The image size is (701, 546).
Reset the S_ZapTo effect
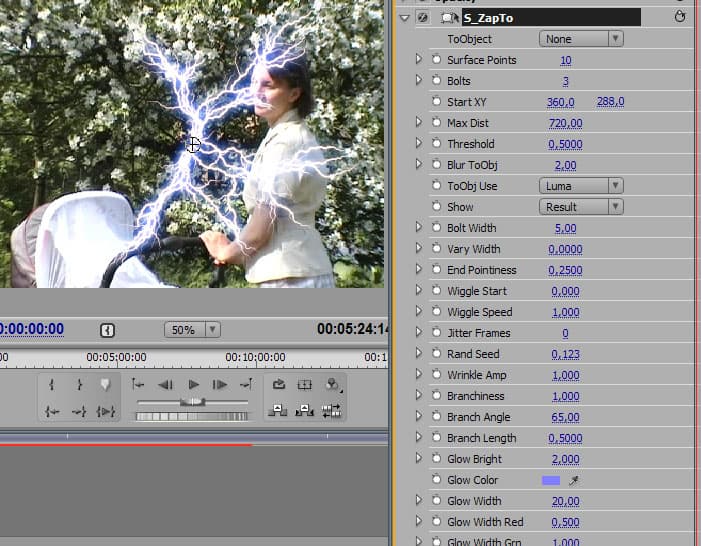(680, 17)
